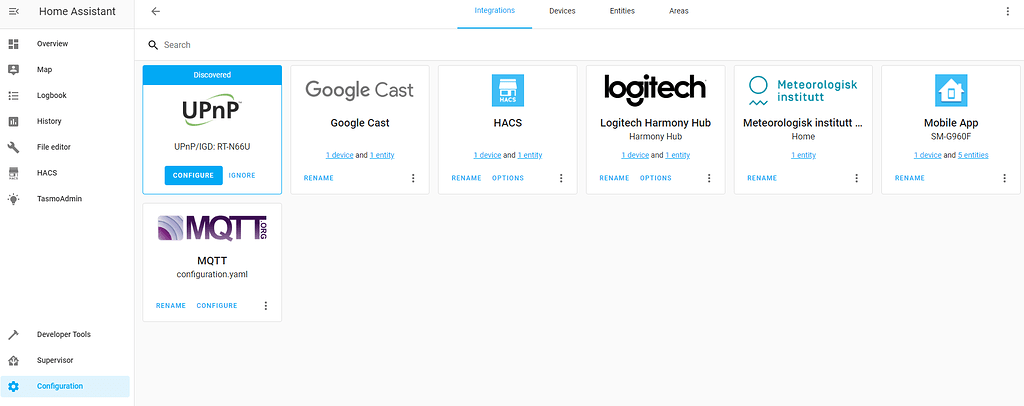
Task: Configure the discovered UPnP integration
Action: coord(193,175)
